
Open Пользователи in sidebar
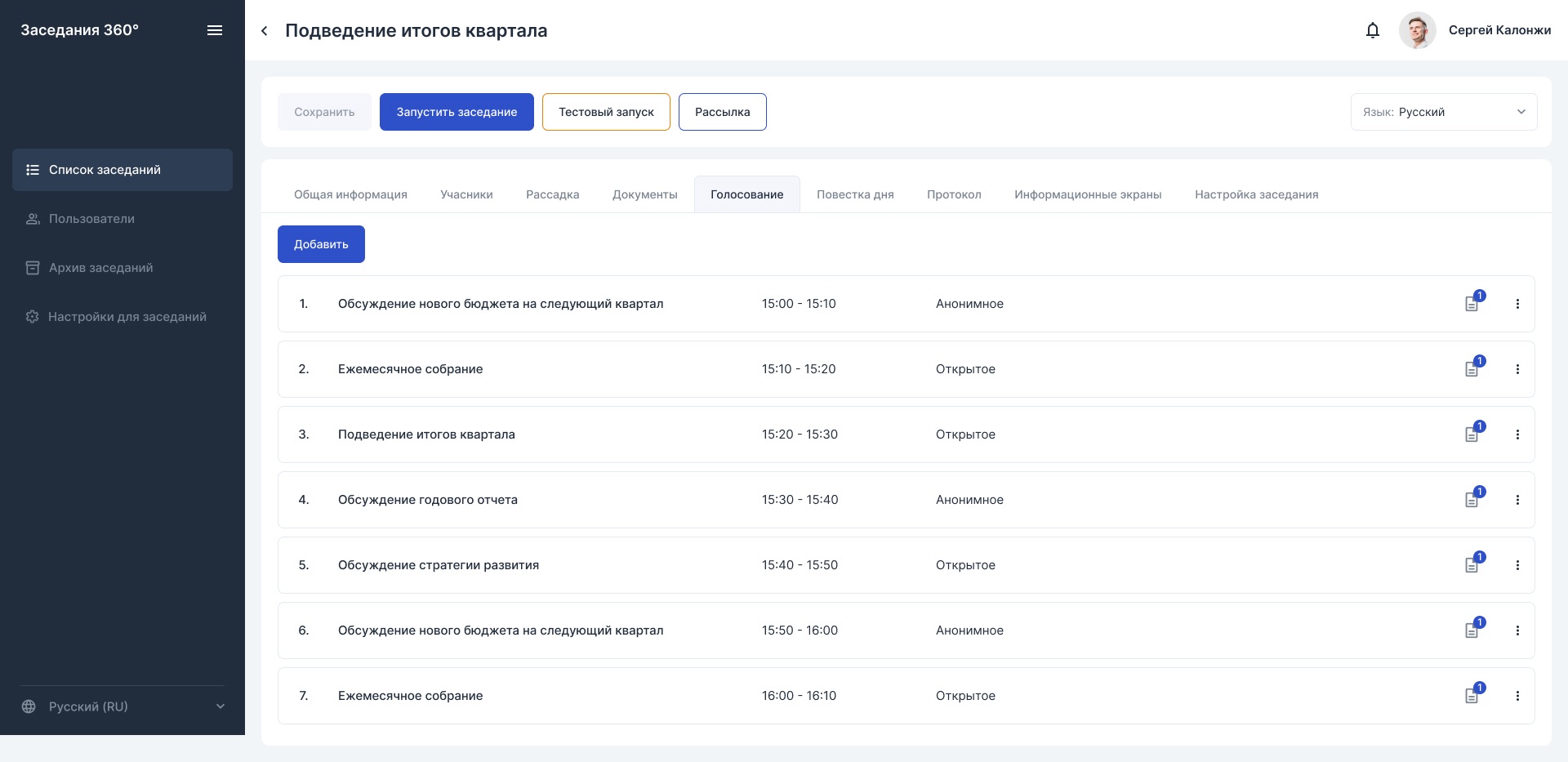point(122,219)
